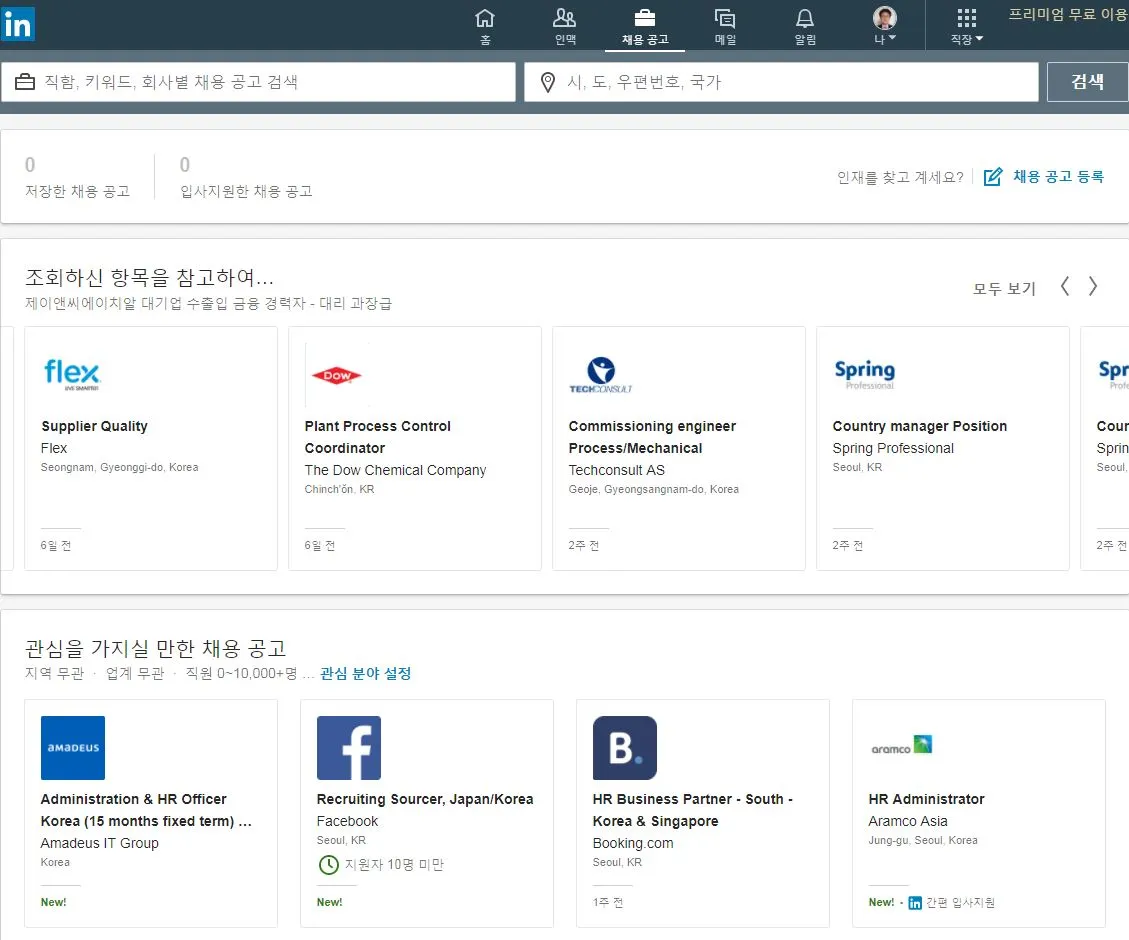Go to Home (홈) icon

click(485, 27)
